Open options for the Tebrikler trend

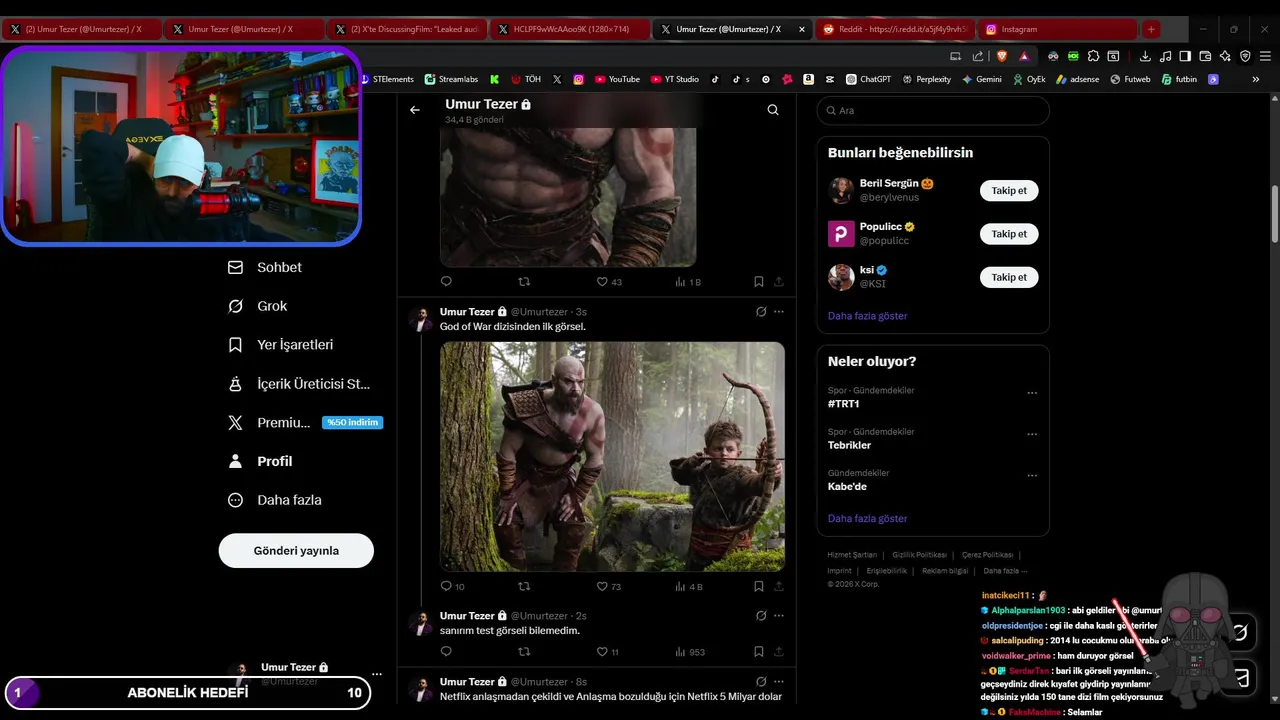(x=1032, y=434)
